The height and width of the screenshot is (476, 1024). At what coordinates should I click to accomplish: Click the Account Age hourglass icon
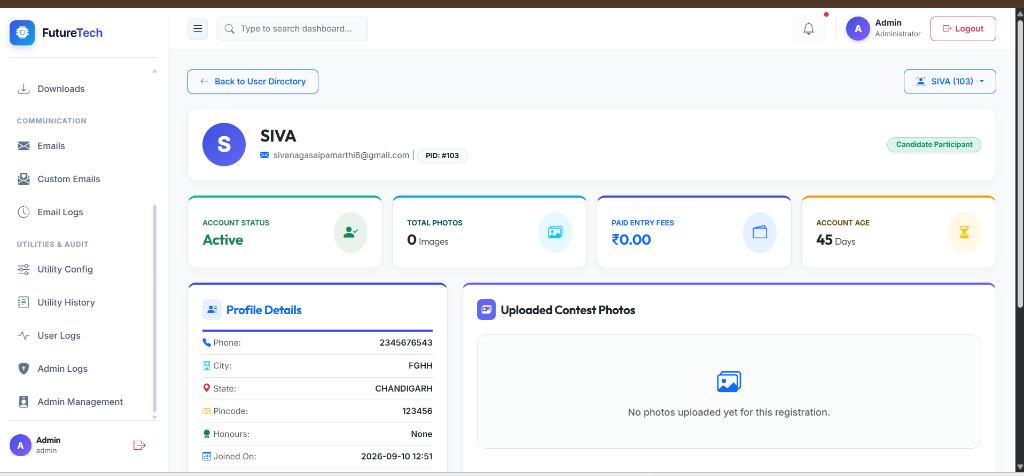pyautogui.click(x=965, y=232)
